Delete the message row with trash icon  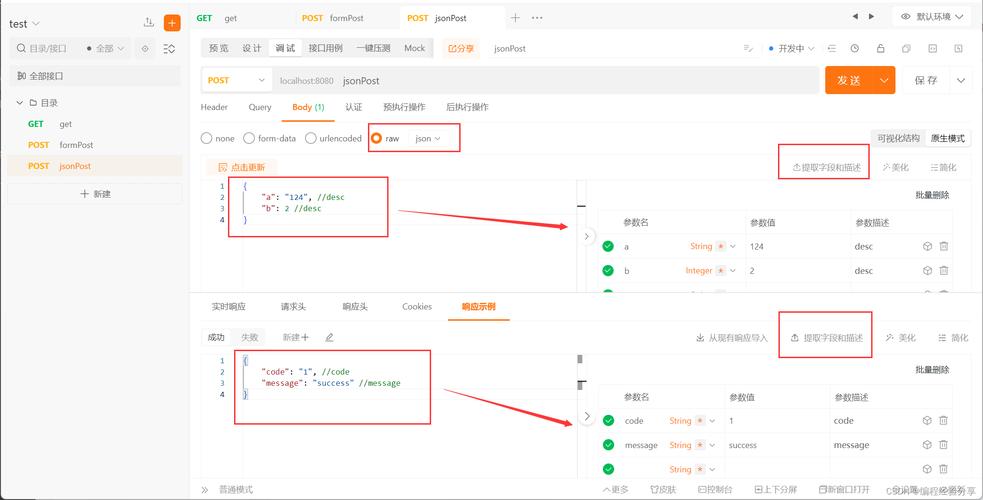click(x=944, y=445)
